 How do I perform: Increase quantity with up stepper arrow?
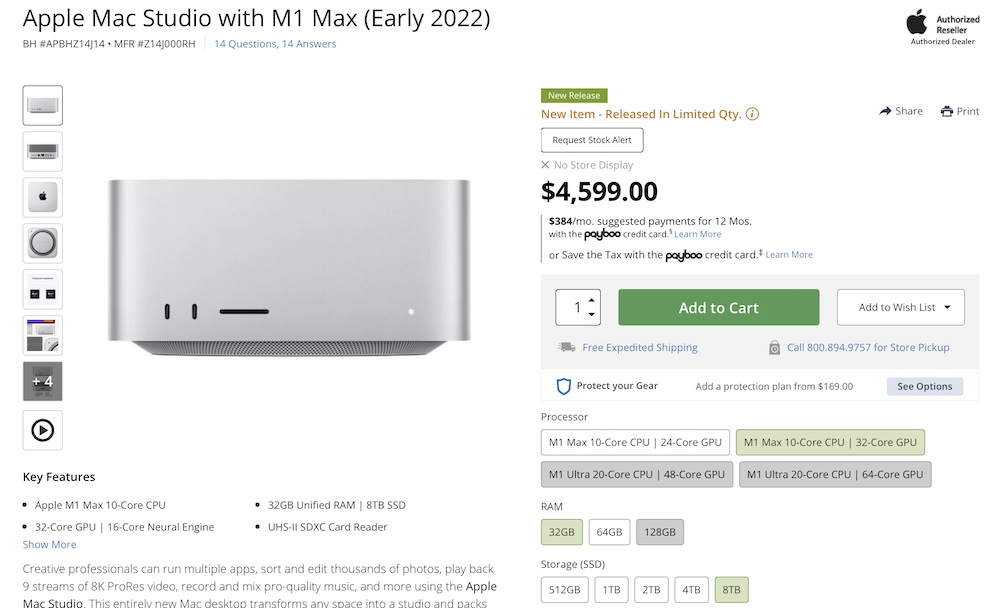click(592, 300)
